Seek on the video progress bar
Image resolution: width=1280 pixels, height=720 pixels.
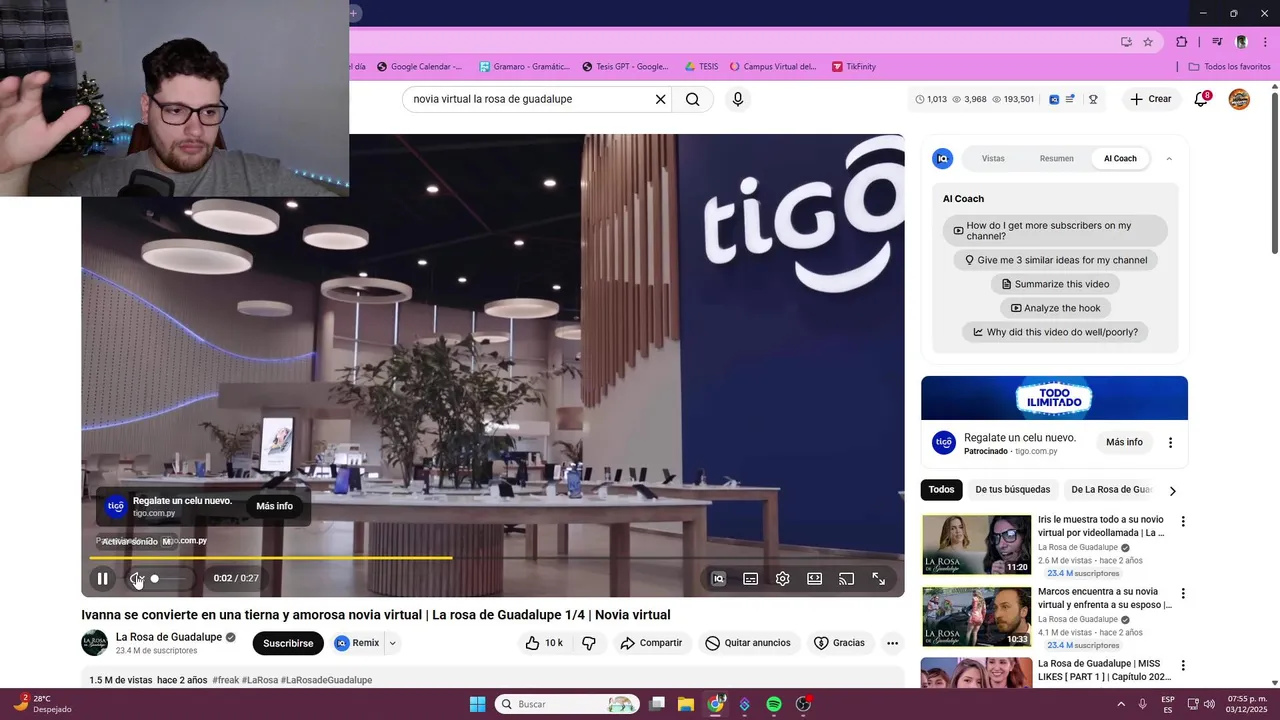[x=493, y=558]
